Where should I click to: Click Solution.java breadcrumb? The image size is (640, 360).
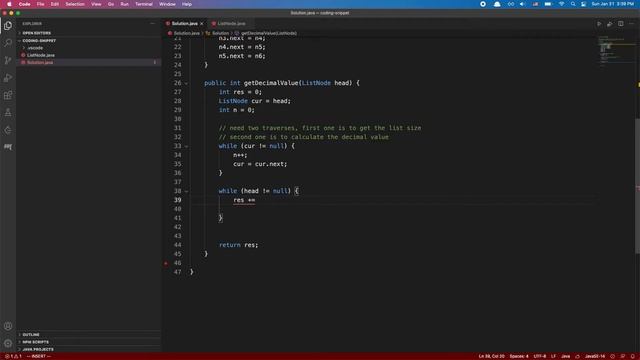coord(187,33)
